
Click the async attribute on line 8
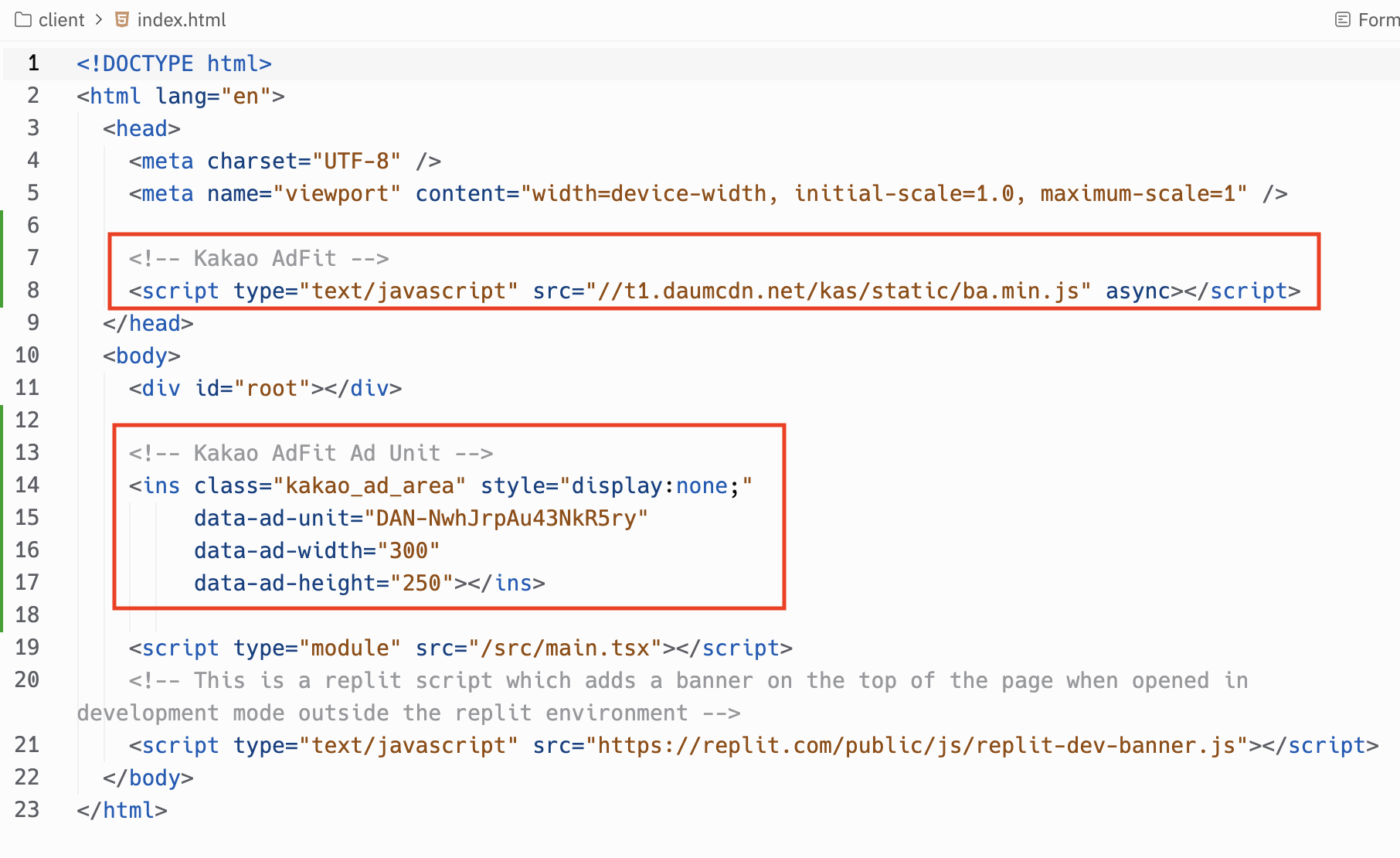pyautogui.click(x=1138, y=291)
